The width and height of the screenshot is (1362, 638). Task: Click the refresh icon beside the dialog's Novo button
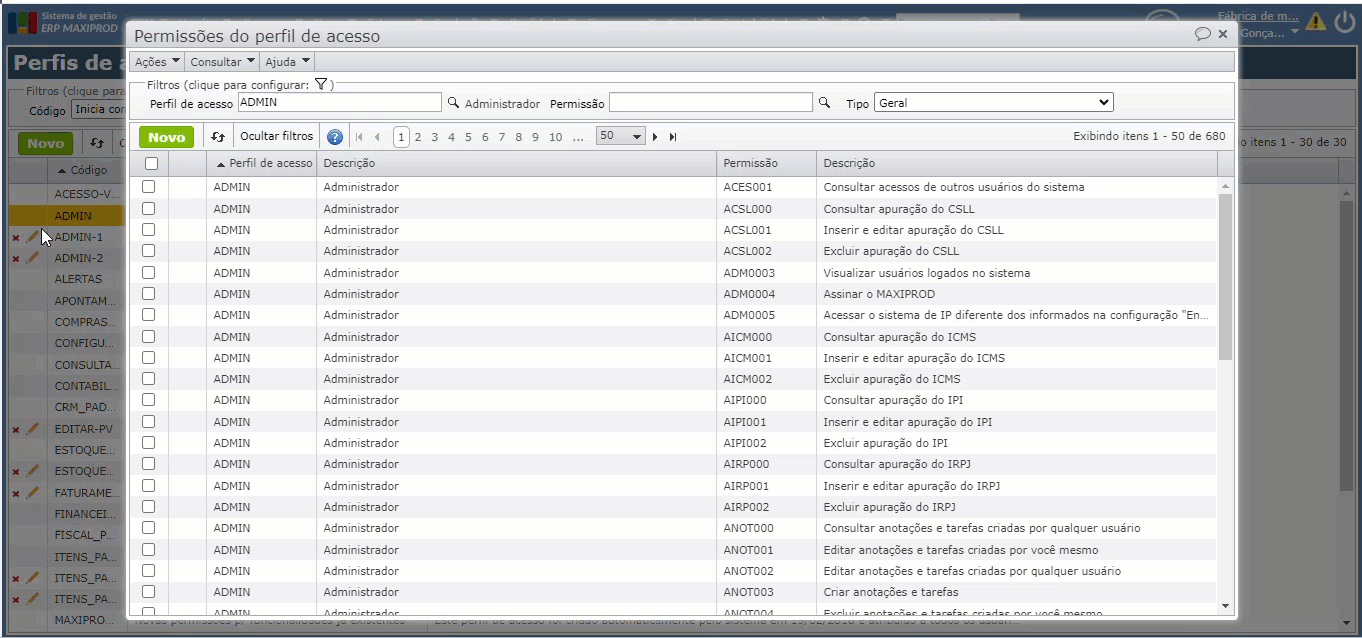[x=218, y=137]
